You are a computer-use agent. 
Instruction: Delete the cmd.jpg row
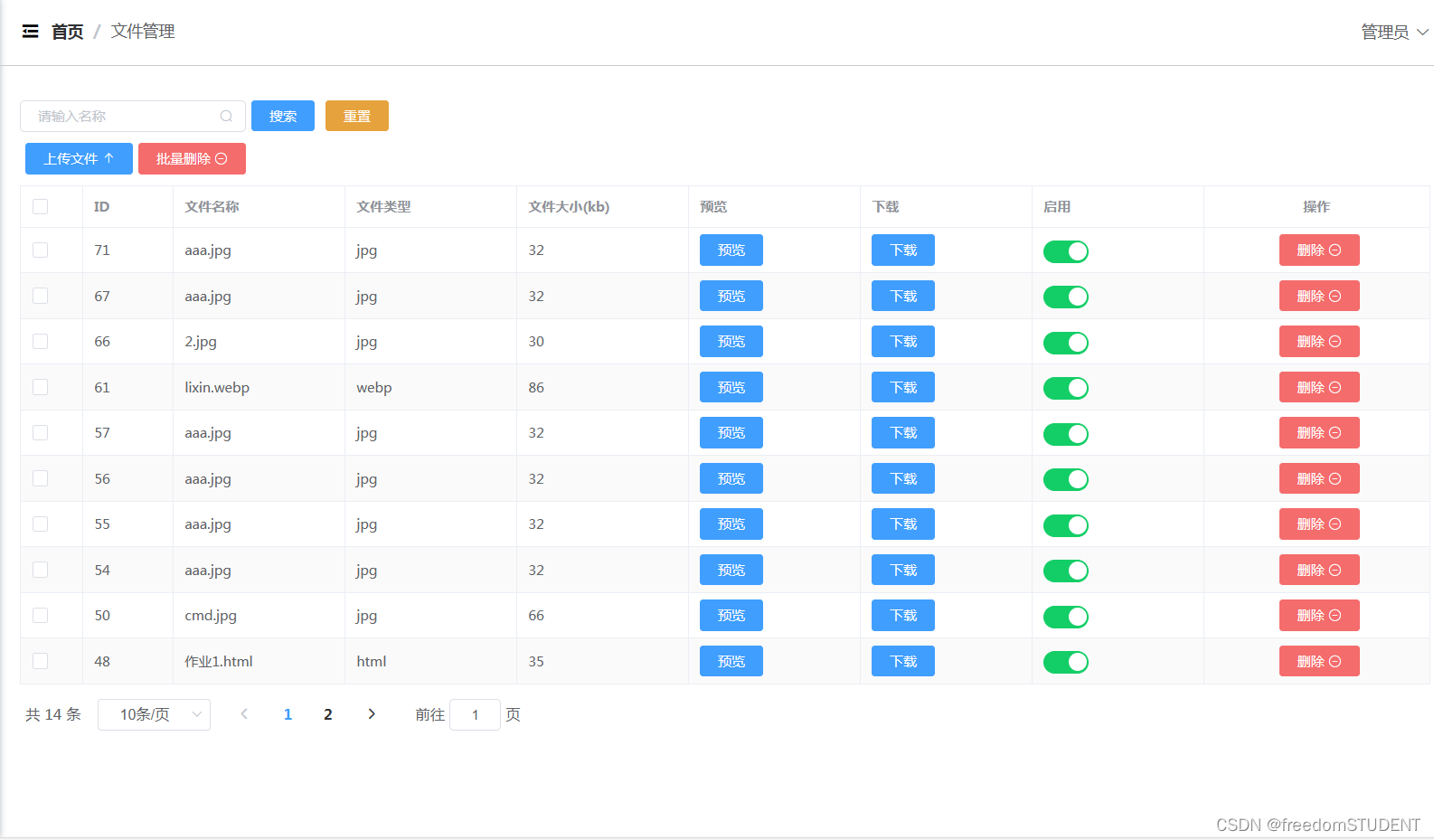[x=1319, y=615]
